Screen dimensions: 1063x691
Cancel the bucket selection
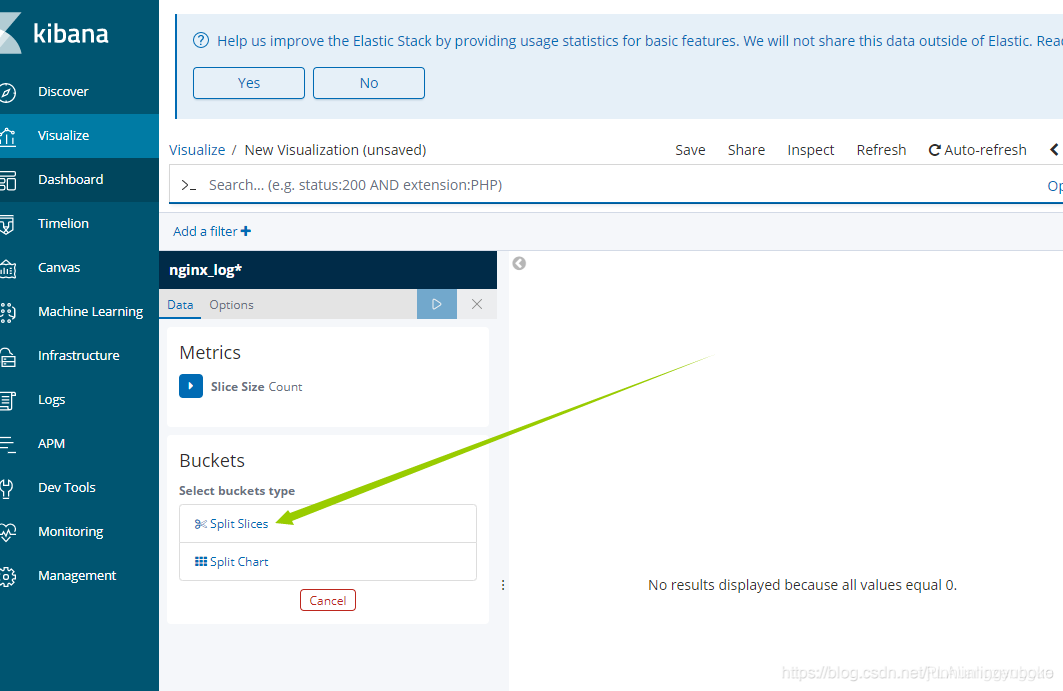pyautogui.click(x=328, y=600)
